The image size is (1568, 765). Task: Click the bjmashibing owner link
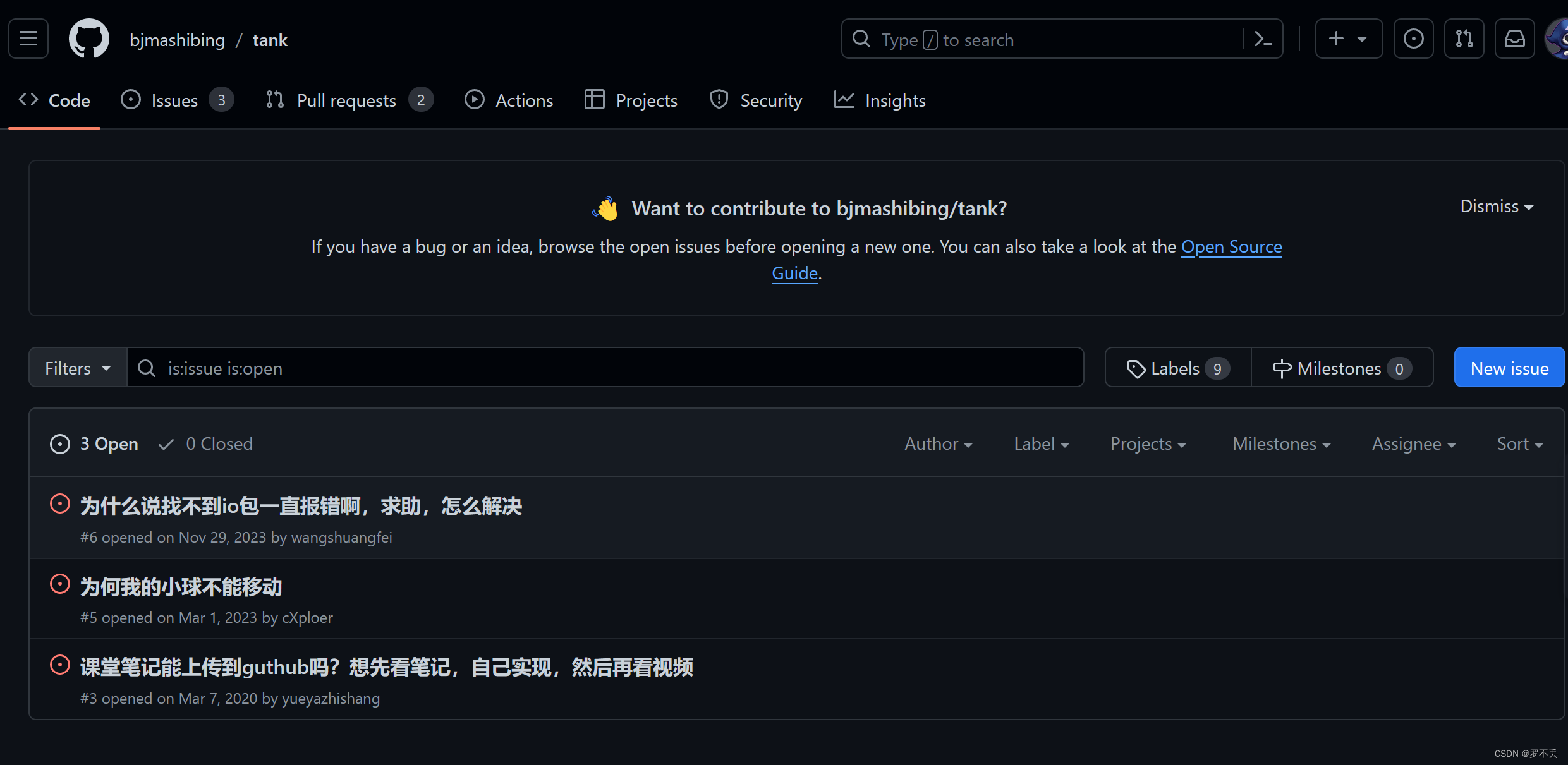[177, 40]
